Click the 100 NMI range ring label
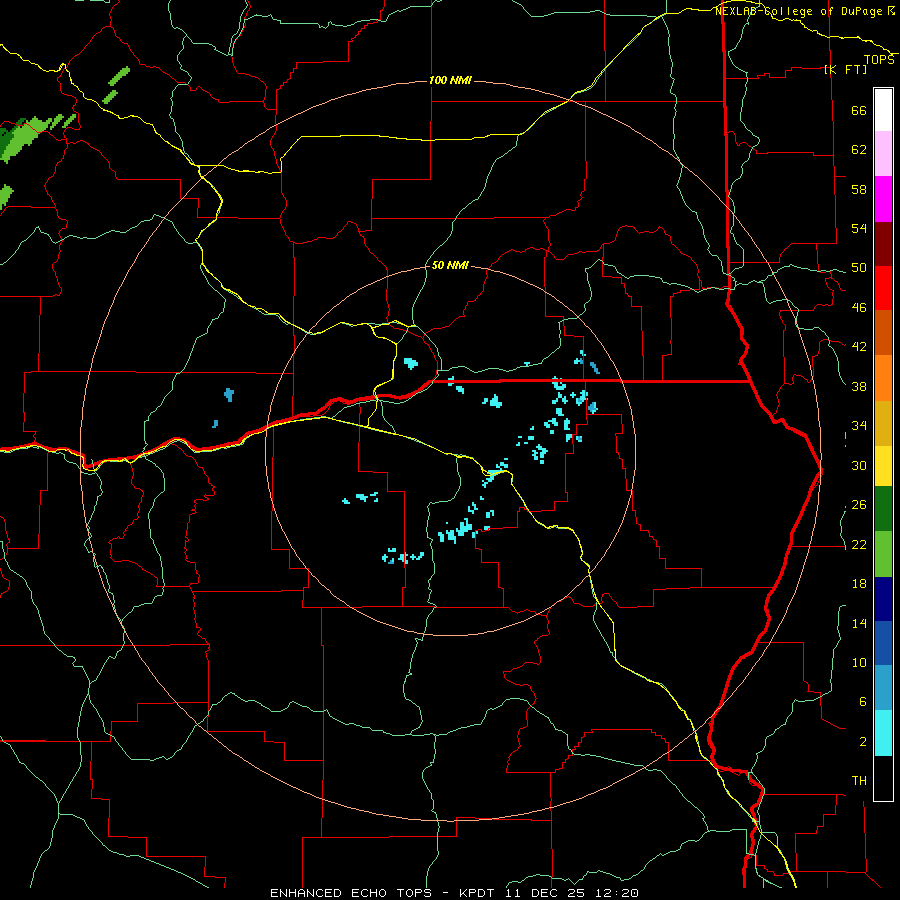Image resolution: width=900 pixels, height=900 pixels. (450, 80)
